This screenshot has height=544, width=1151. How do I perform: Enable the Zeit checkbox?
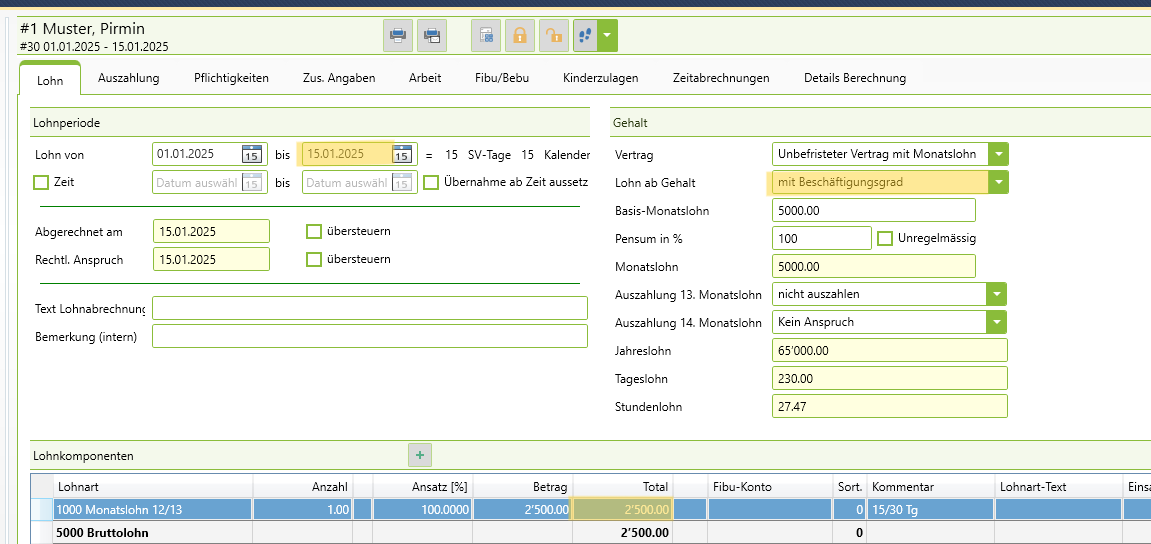[x=41, y=182]
